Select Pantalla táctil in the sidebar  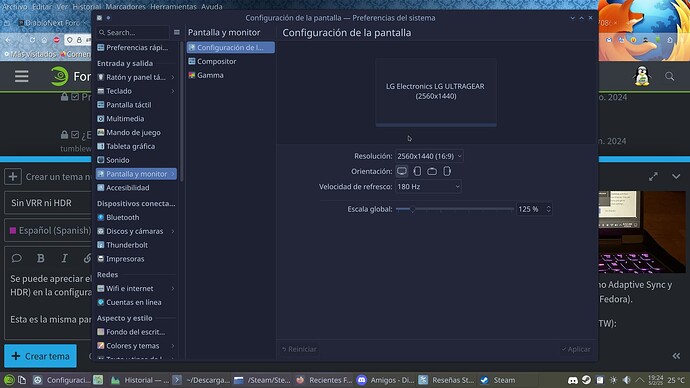[x=136, y=105]
